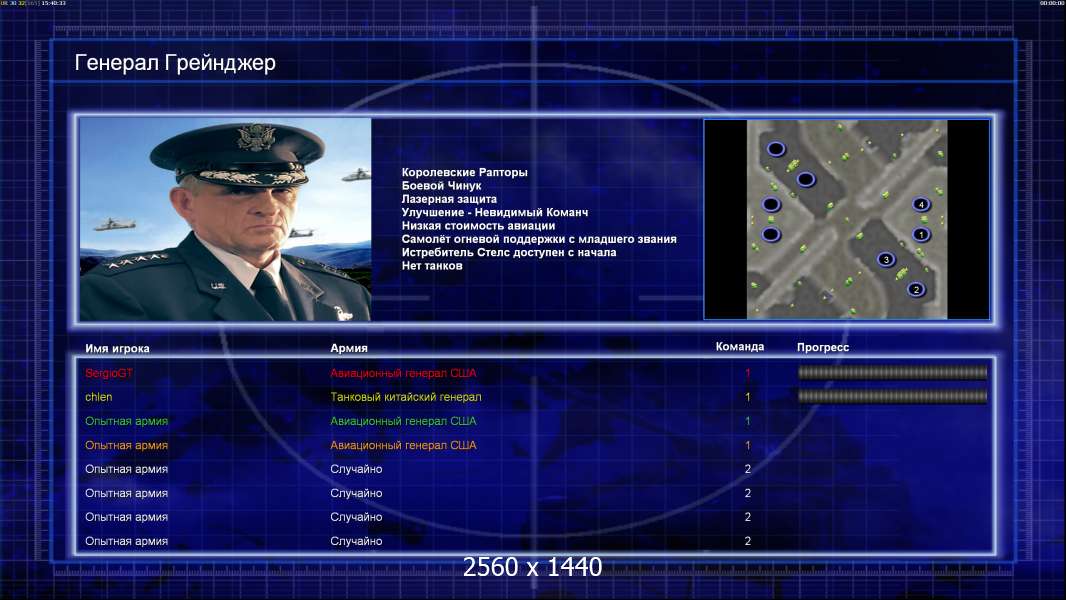Click 'Истребитель Стелс доступен с начала'
Viewport: 1066px width, 600px height.
pyautogui.click(x=509, y=252)
